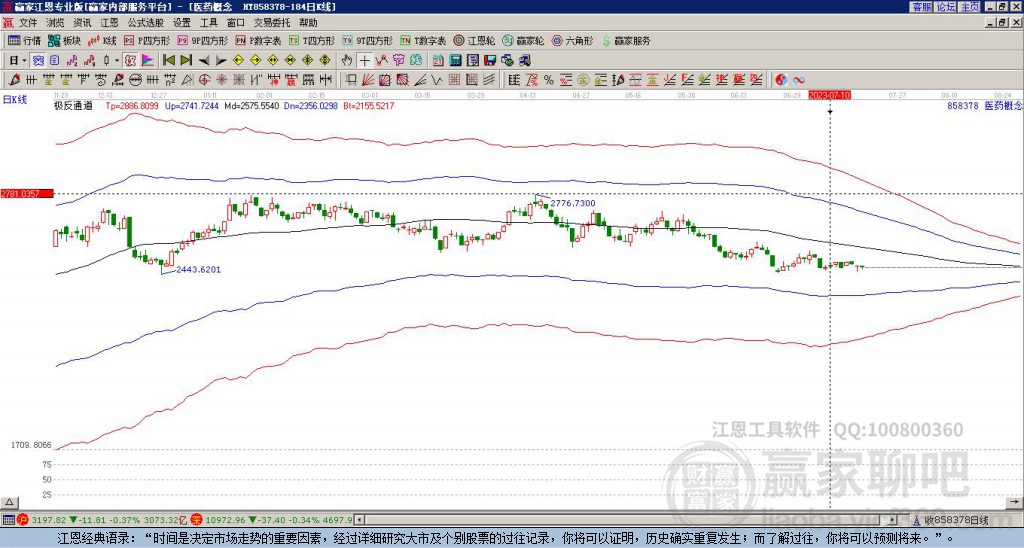Click the black left arrow icon
Image resolution: width=1024 pixels, height=548 pixels.
click(204, 61)
